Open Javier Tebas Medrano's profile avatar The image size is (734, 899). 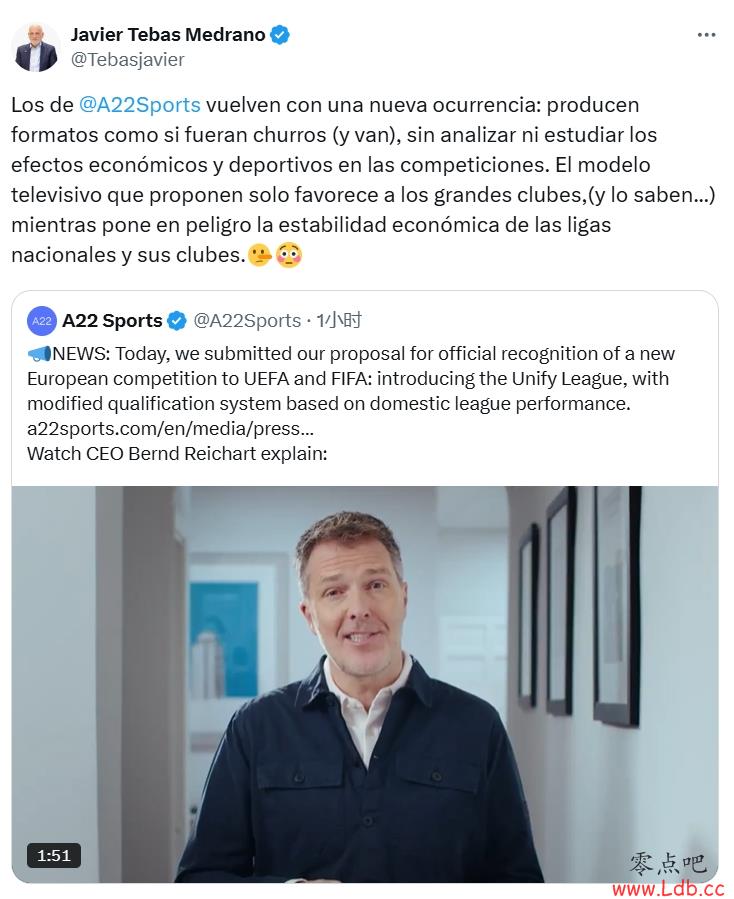(x=36, y=48)
